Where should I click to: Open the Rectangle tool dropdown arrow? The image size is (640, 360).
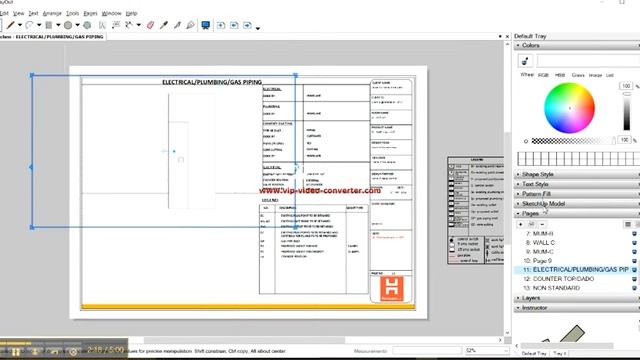point(58,25)
